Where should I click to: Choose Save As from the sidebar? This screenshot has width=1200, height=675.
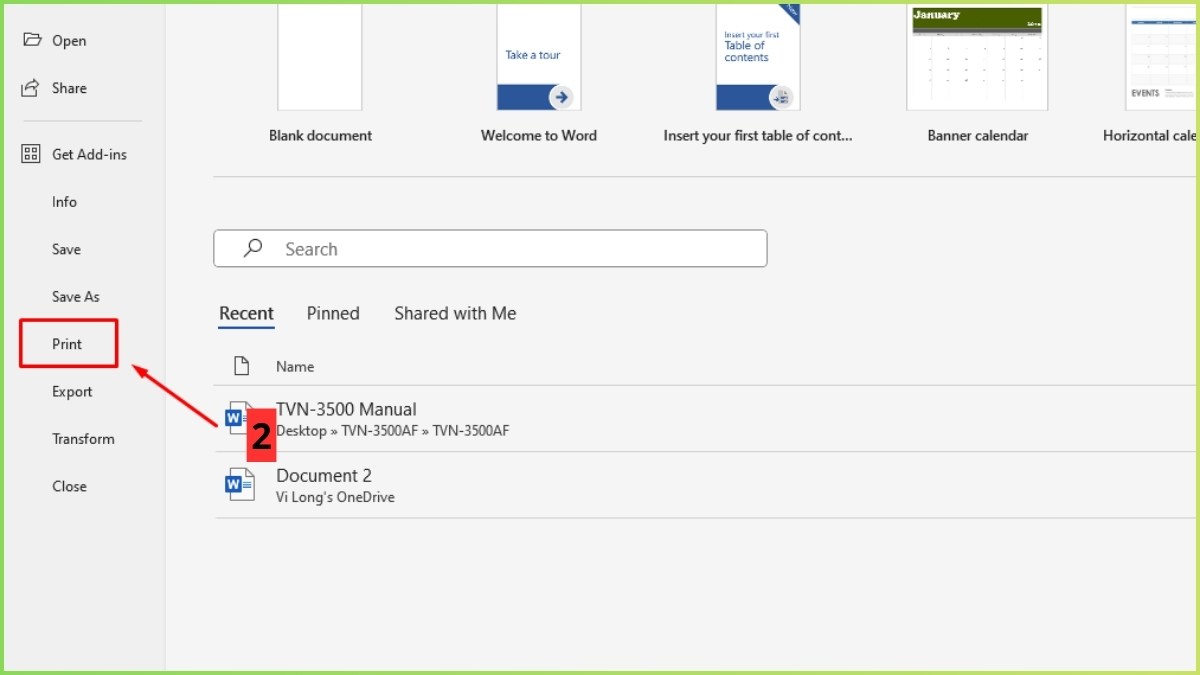pyautogui.click(x=76, y=297)
